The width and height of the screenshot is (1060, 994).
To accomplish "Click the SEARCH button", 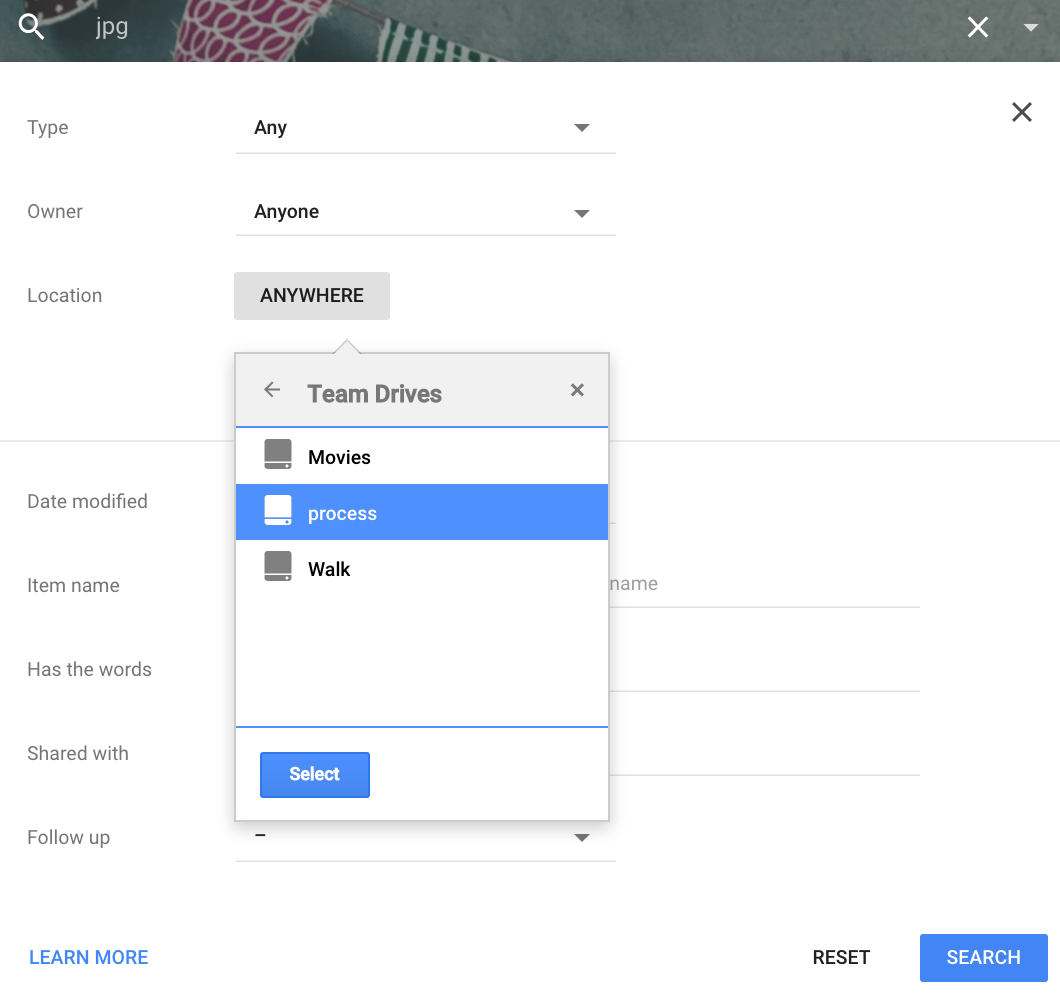I will pyautogui.click(x=983, y=957).
